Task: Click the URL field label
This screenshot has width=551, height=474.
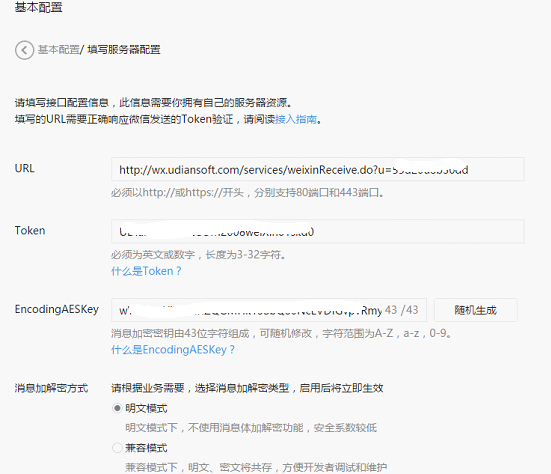Action: pyautogui.click(x=25, y=169)
